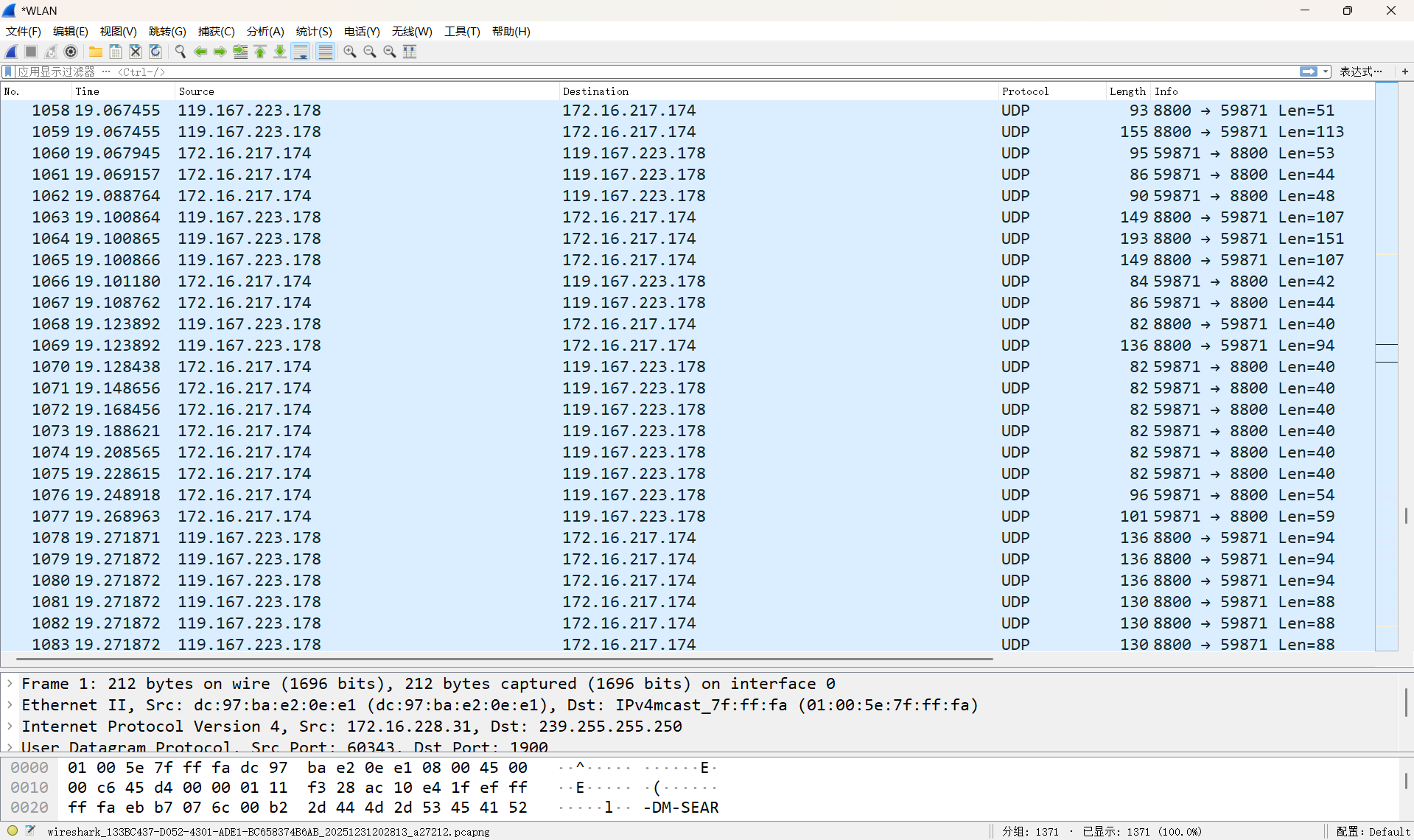
Task: Add a display filter button plus
Action: (1405, 71)
